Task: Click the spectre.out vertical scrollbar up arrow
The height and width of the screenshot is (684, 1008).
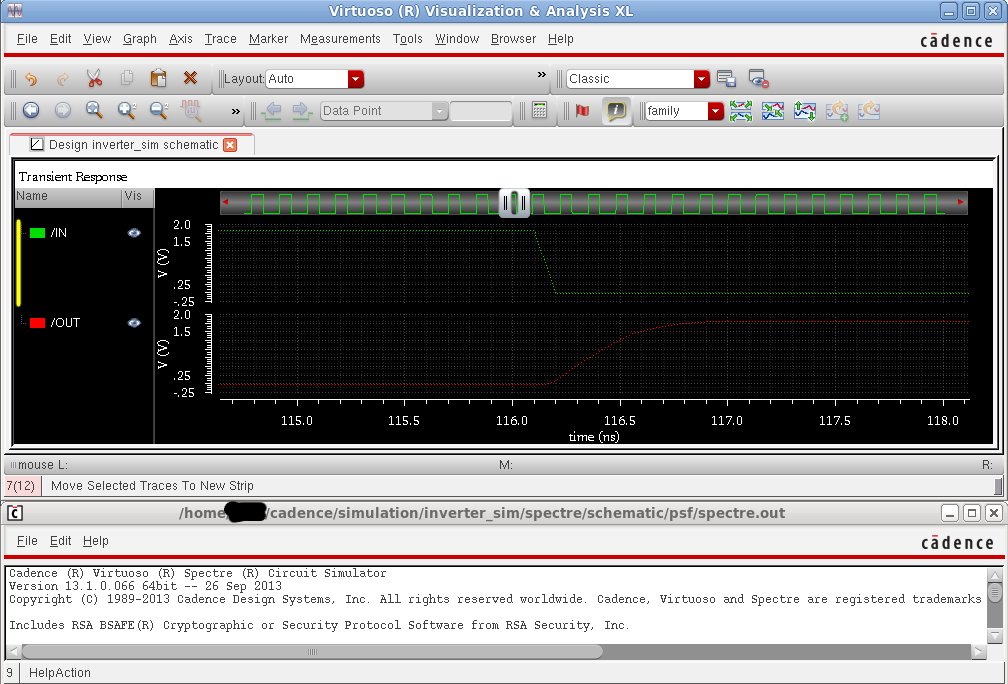Action: click(994, 575)
